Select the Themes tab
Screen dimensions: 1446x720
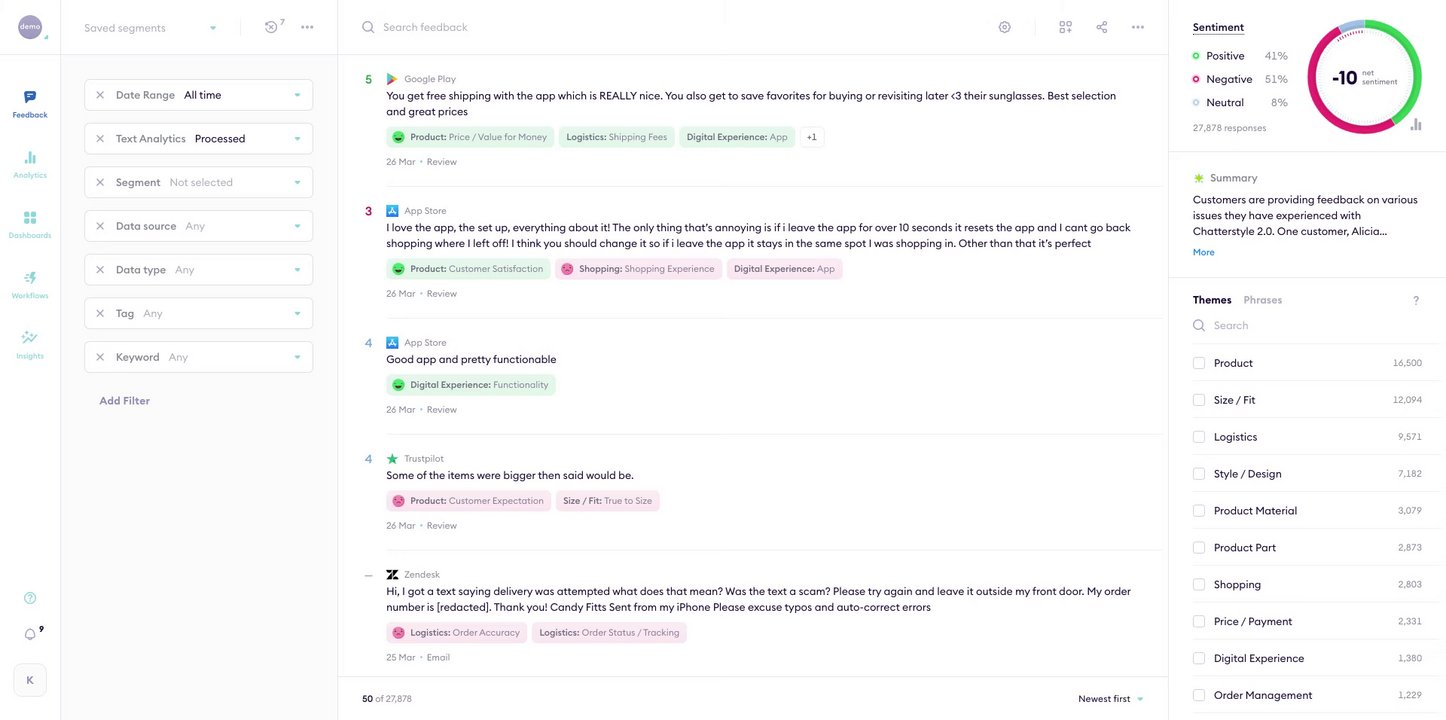pos(1212,300)
